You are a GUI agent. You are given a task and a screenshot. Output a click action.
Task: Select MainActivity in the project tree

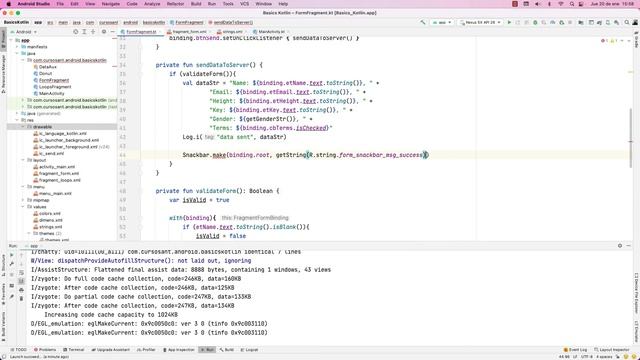coord(52,93)
